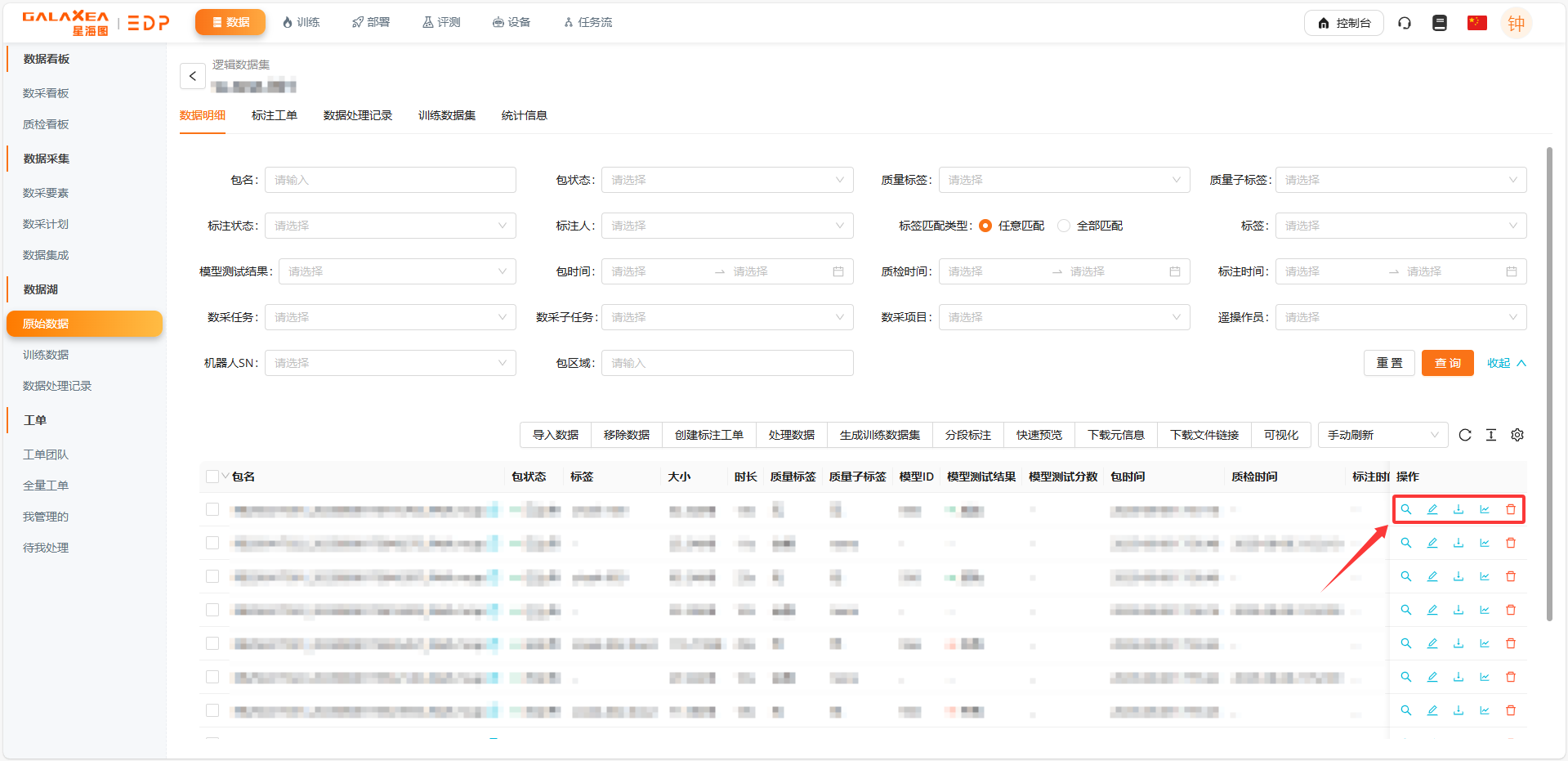Viewport: 1568px width, 761px height.
Task: Click the refresh icon beside manual refresh dropdown
Action: pos(1464,435)
